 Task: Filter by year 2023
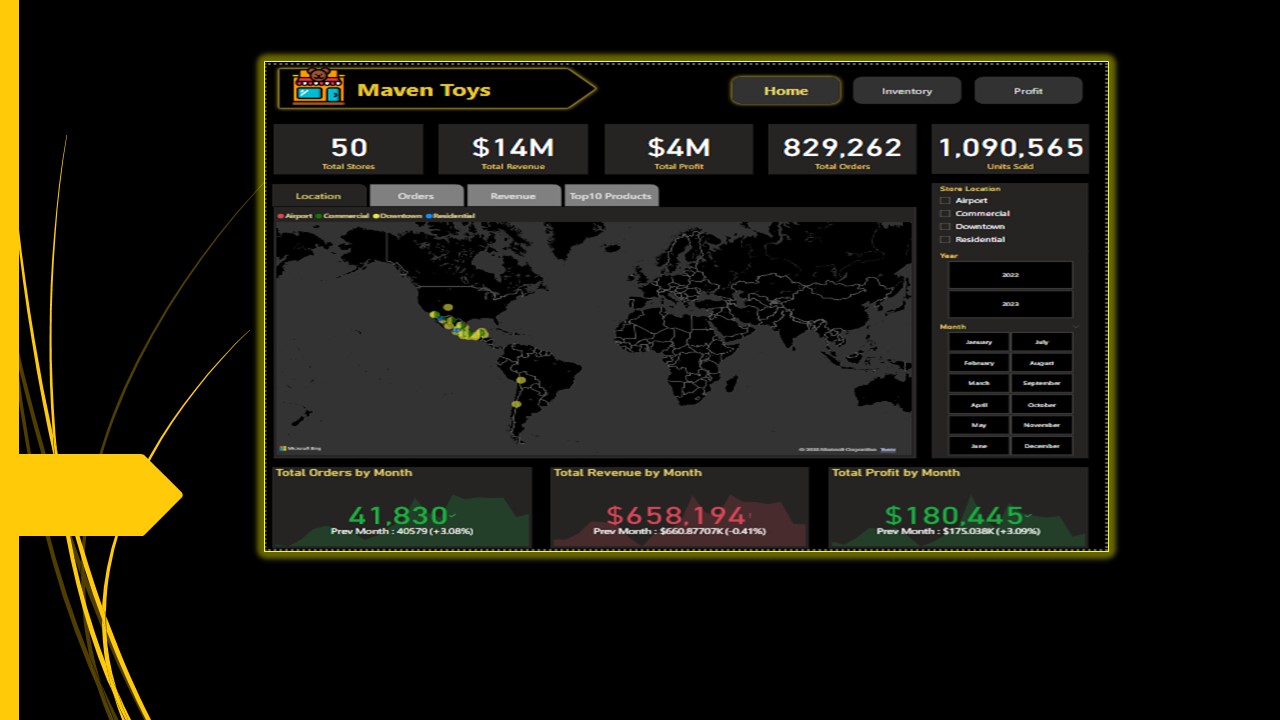click(x=1010, y=304)
